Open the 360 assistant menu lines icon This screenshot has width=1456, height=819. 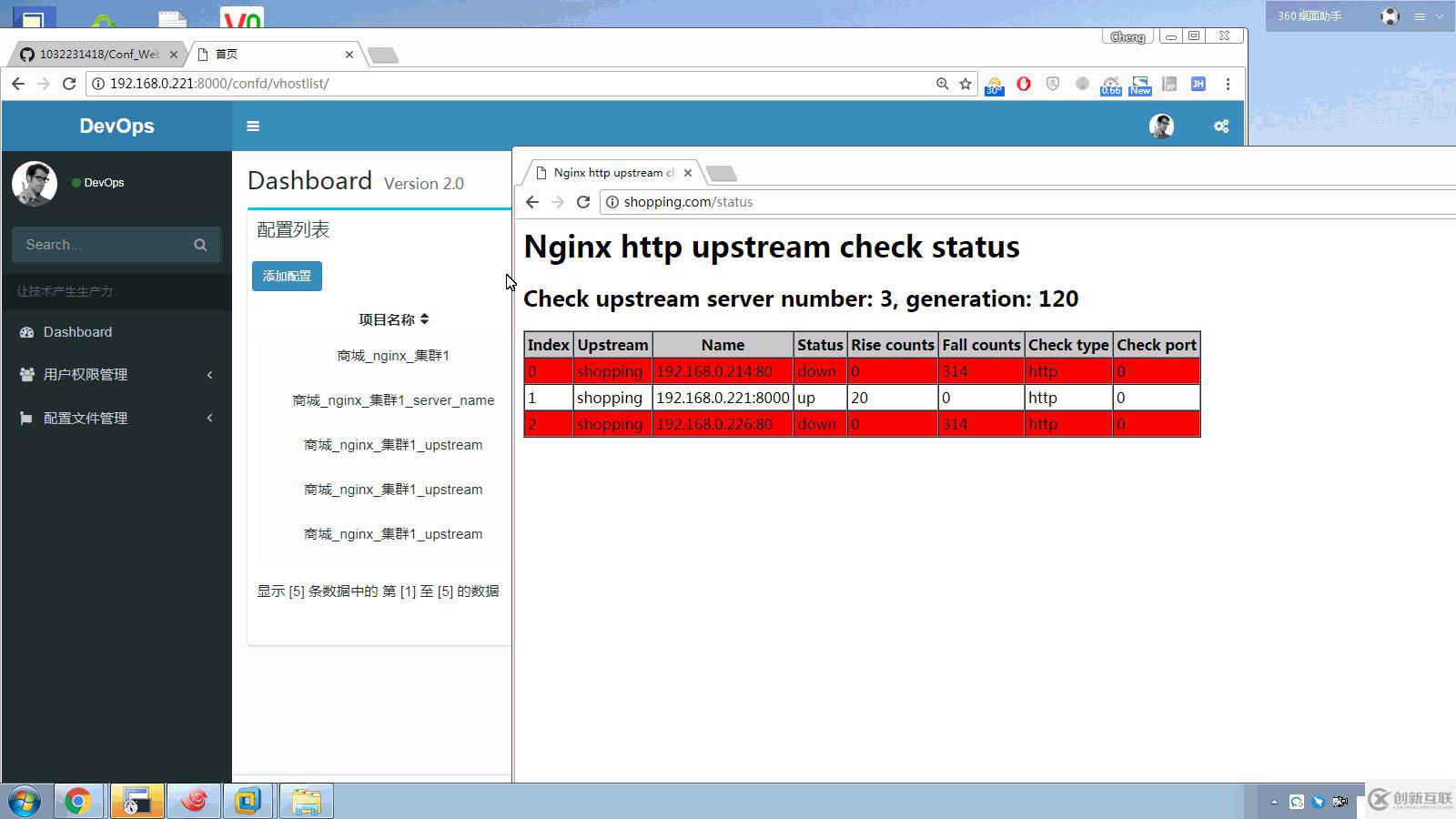(x=1420, y=16)
